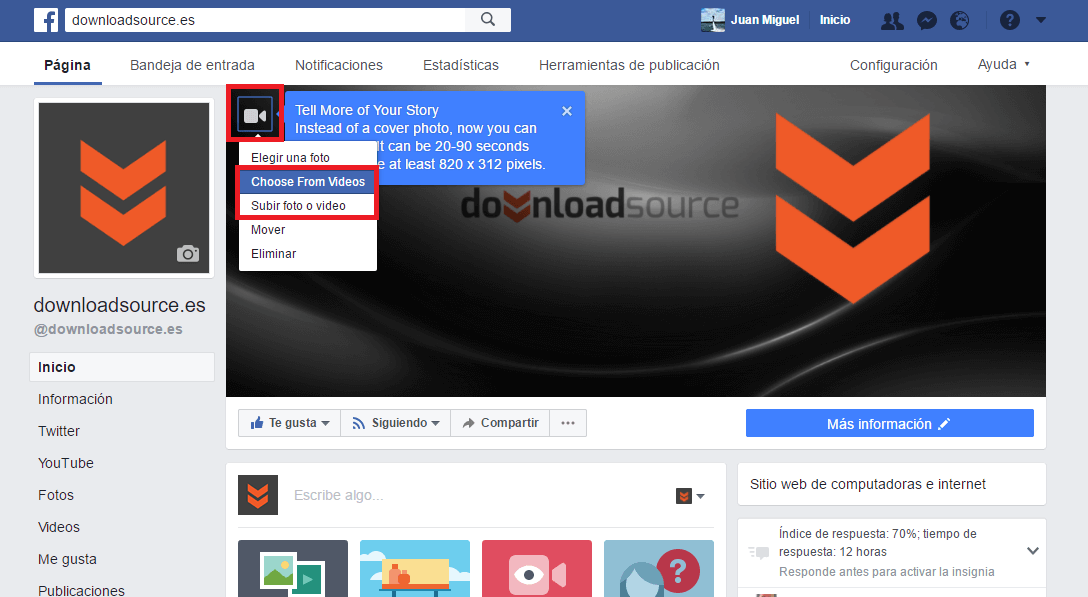Select Mover from cover menu
1088x597 pixels.
click(308, 230)
